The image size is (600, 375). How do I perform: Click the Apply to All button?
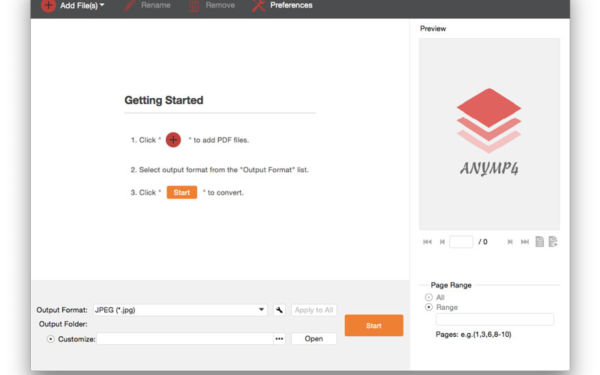point(314,310)
